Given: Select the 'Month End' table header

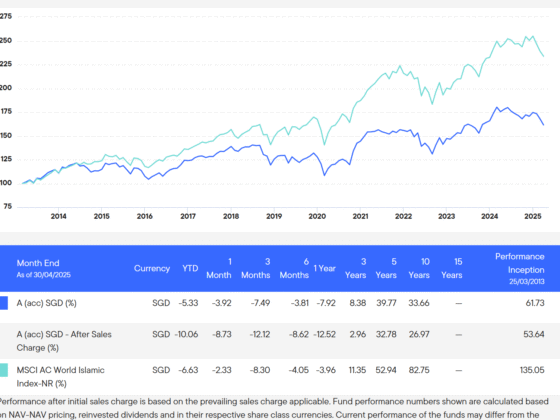Looking at the screenshot, I should [x=38, y=263].
